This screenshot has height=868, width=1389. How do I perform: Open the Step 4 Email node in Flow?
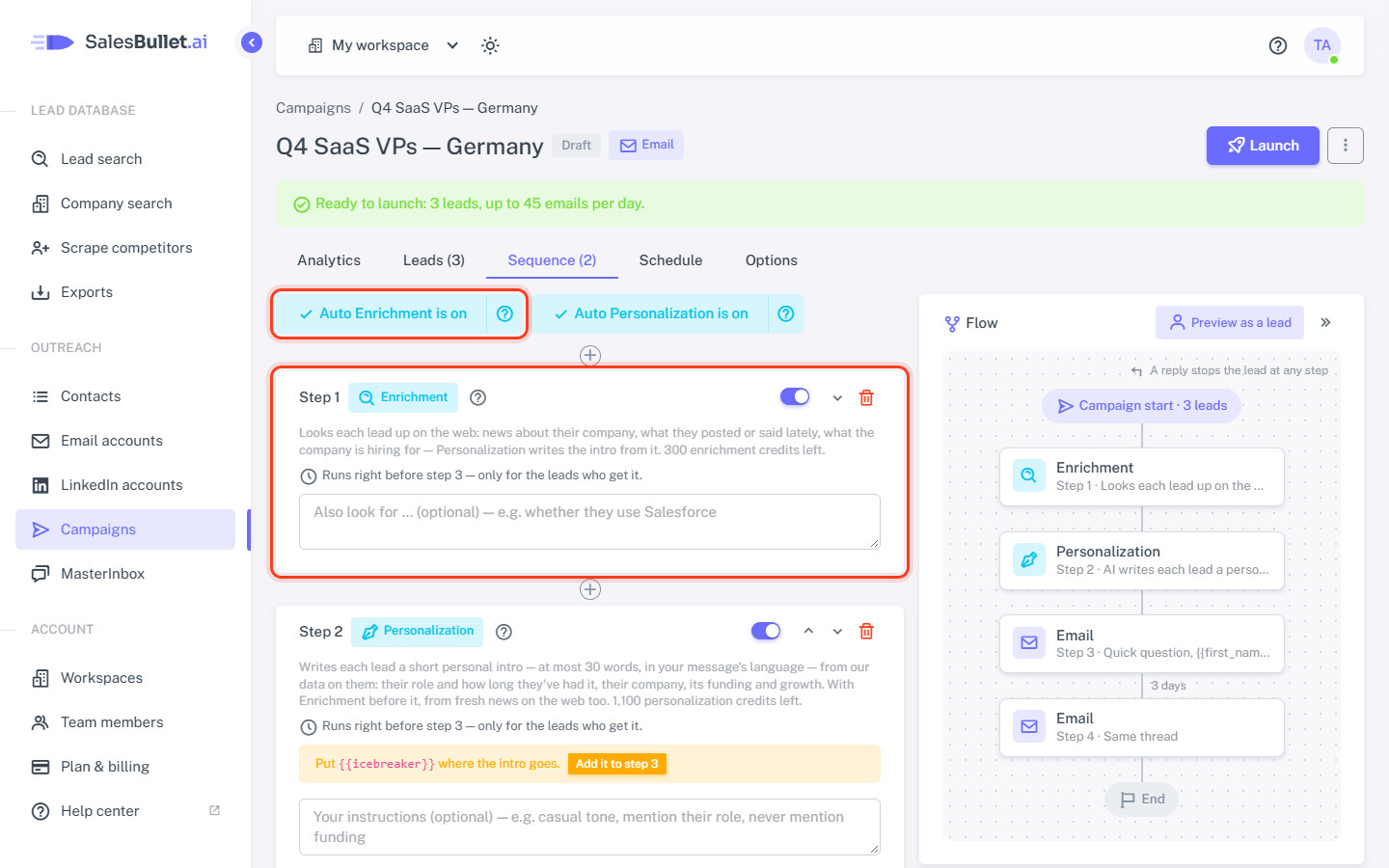(x=1142, y=727)
